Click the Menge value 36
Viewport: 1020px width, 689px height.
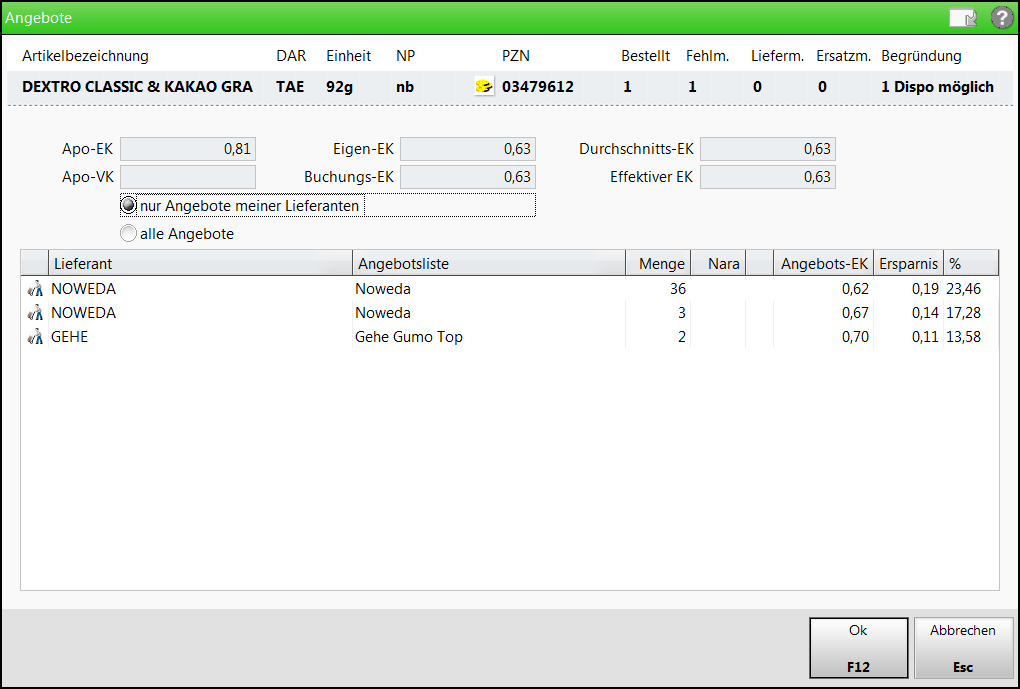click(x=678, y=288)
